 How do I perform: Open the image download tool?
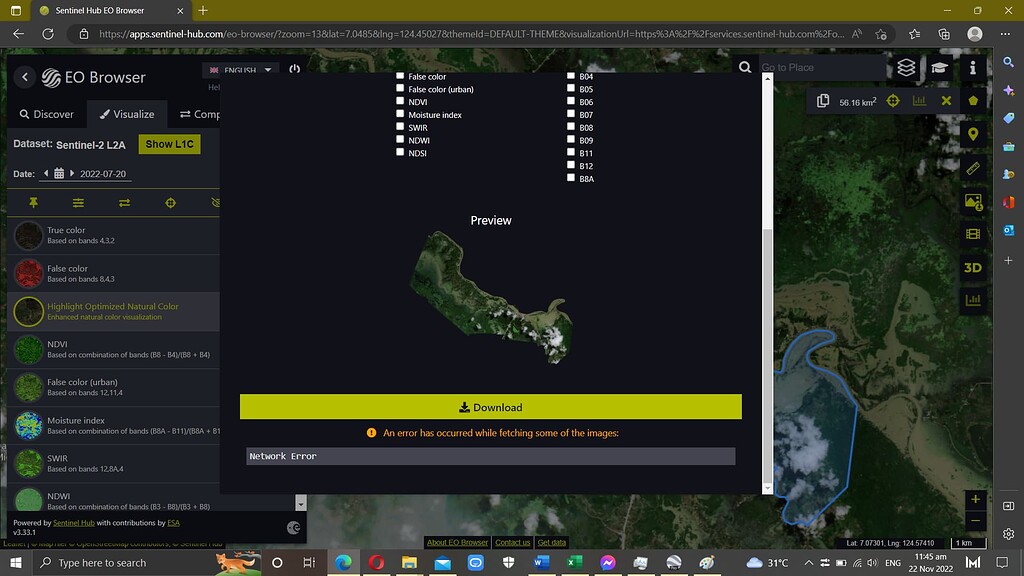(x=973, y=202)
